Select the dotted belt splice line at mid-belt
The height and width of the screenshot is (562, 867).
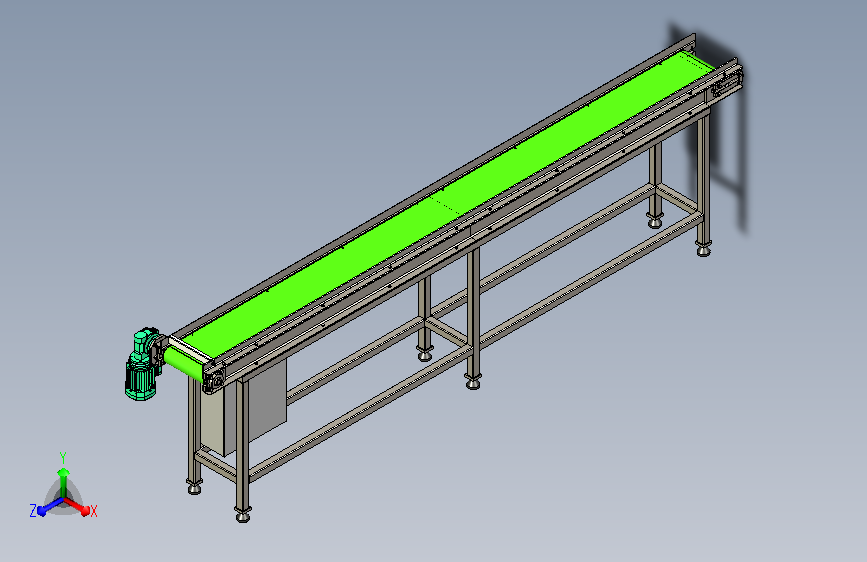click(x=446, y=203)
